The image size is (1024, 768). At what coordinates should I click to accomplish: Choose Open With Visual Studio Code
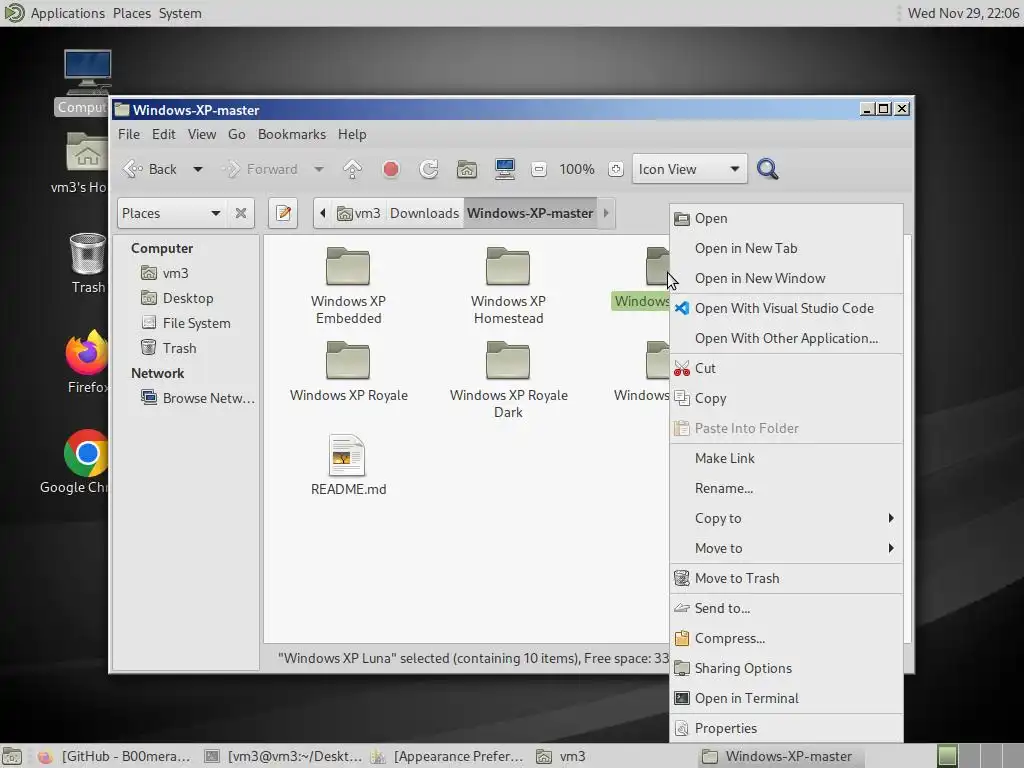786,308
